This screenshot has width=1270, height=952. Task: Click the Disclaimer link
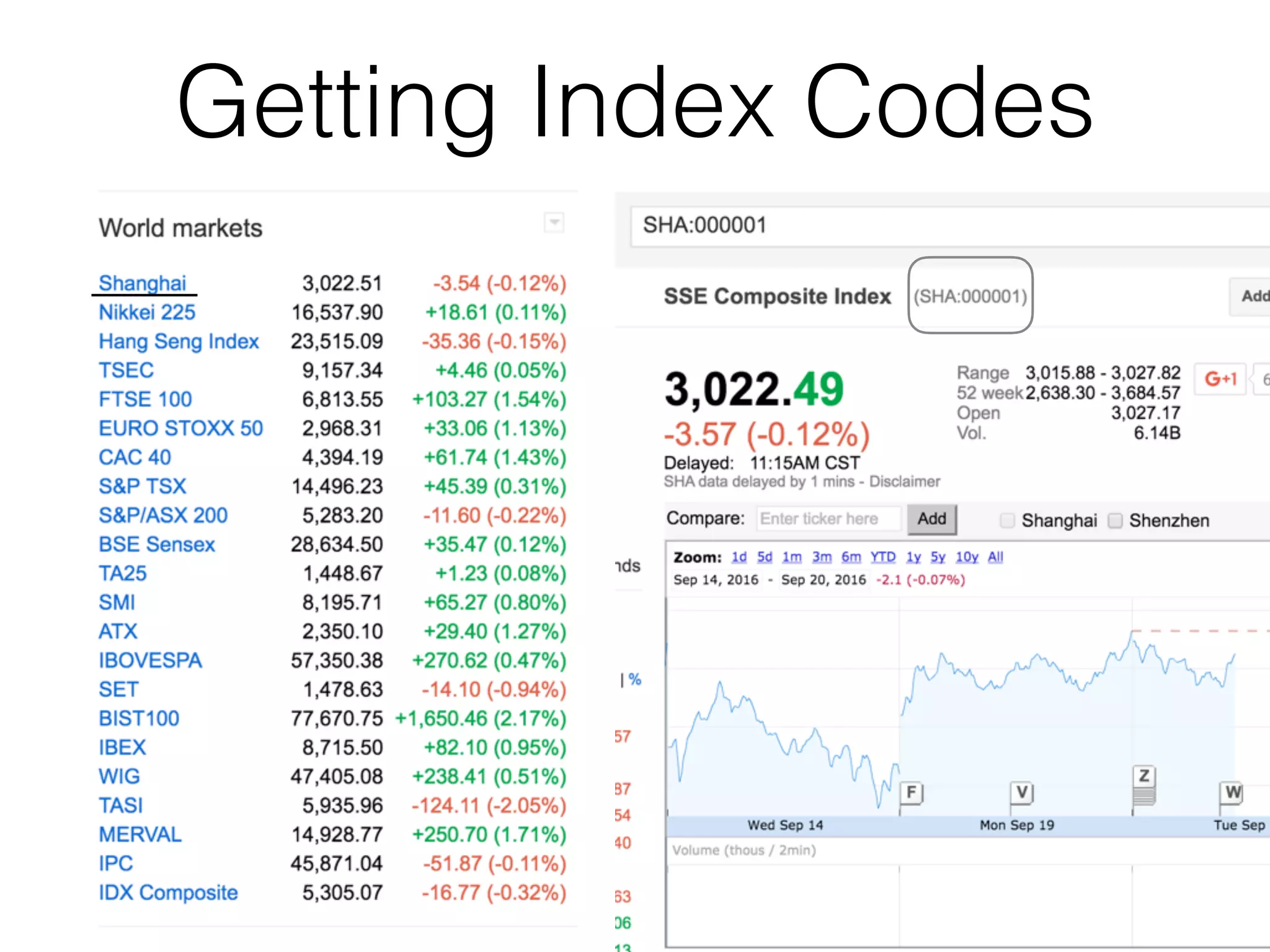tap(904, 482)
